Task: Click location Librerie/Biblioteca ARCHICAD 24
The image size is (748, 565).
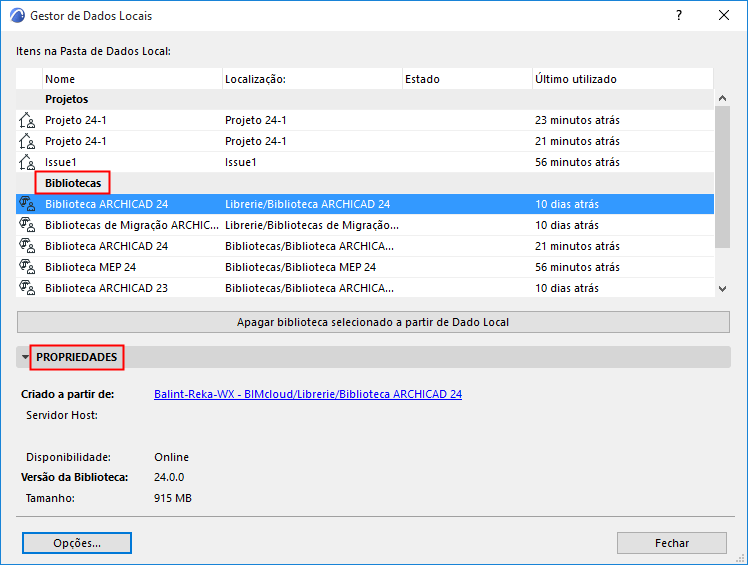Action: coord(308,204)
